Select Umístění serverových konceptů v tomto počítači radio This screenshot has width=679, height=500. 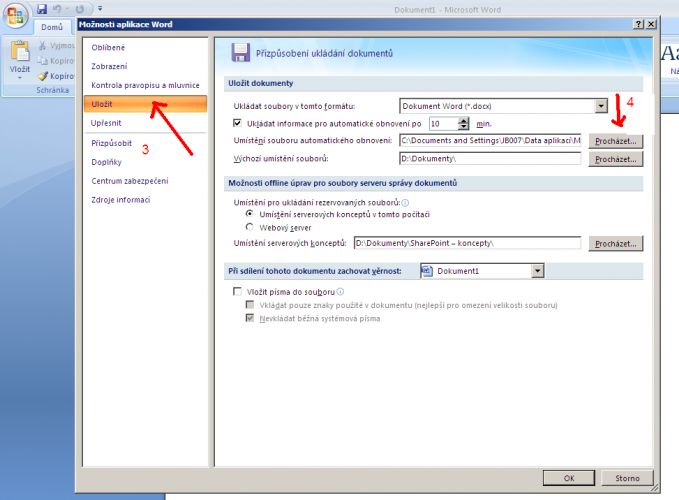[x=249, y=214]
